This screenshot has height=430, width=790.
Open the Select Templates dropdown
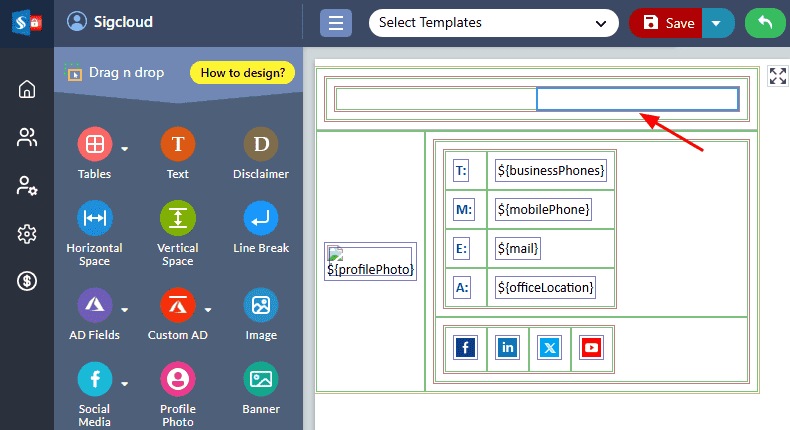coord(492,23)
